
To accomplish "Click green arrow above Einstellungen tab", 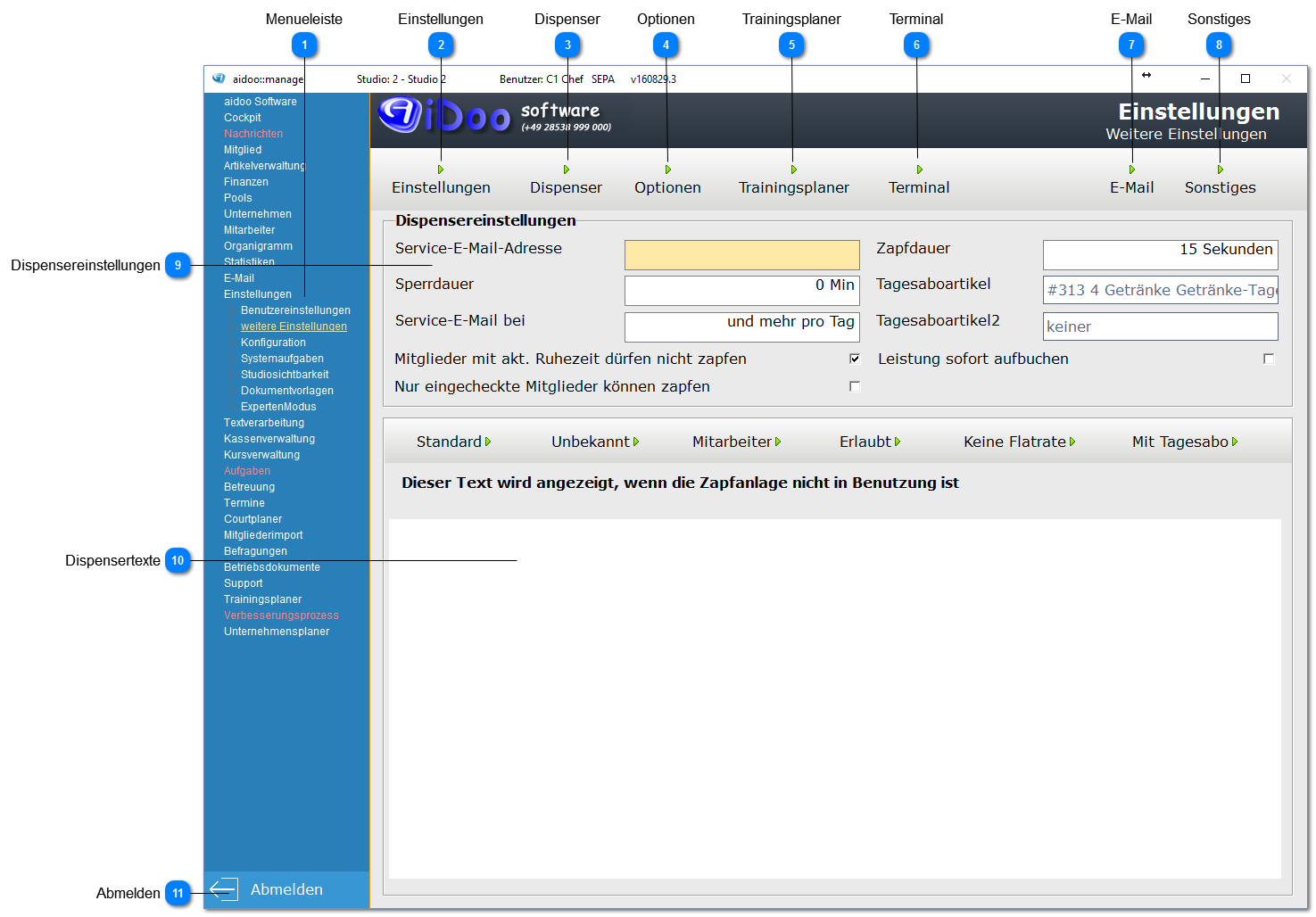I will [441, 169].
